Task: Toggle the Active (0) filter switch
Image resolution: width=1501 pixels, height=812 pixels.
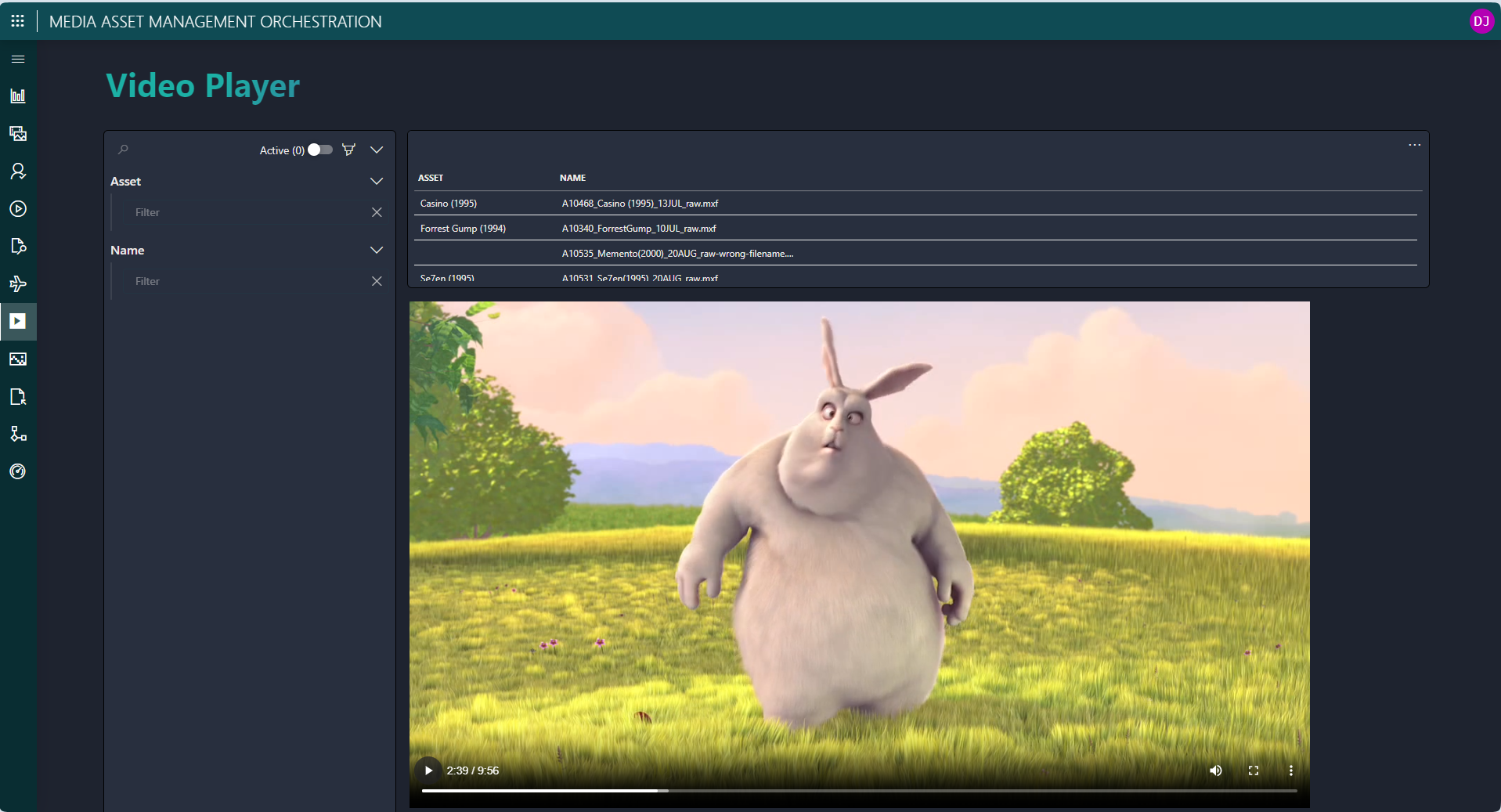Action: (319, 150)
